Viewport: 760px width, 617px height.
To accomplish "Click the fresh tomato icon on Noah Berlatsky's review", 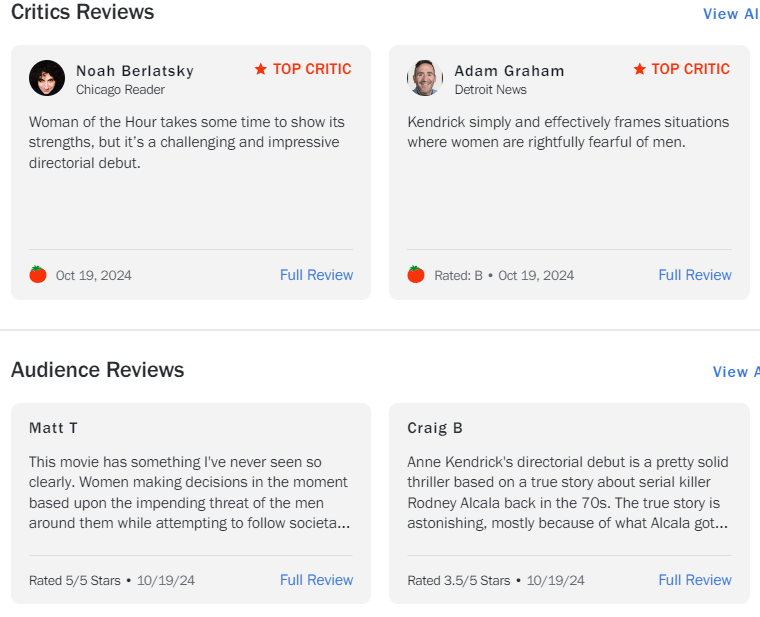I will tap(38, 275).
